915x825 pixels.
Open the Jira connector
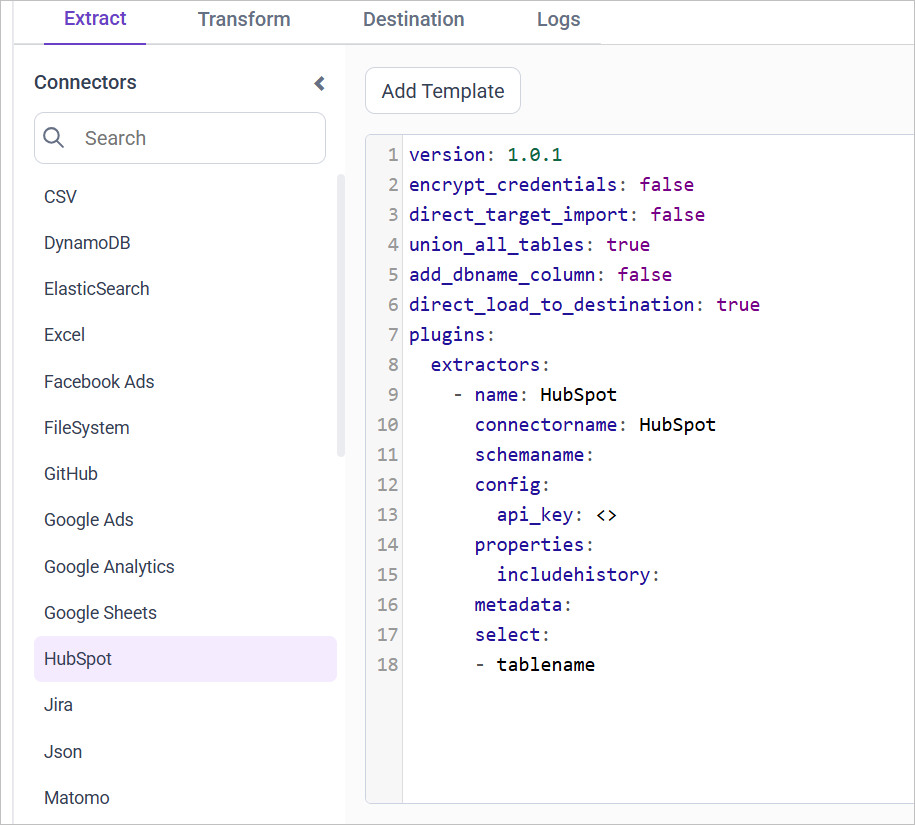tap(58, 704)
